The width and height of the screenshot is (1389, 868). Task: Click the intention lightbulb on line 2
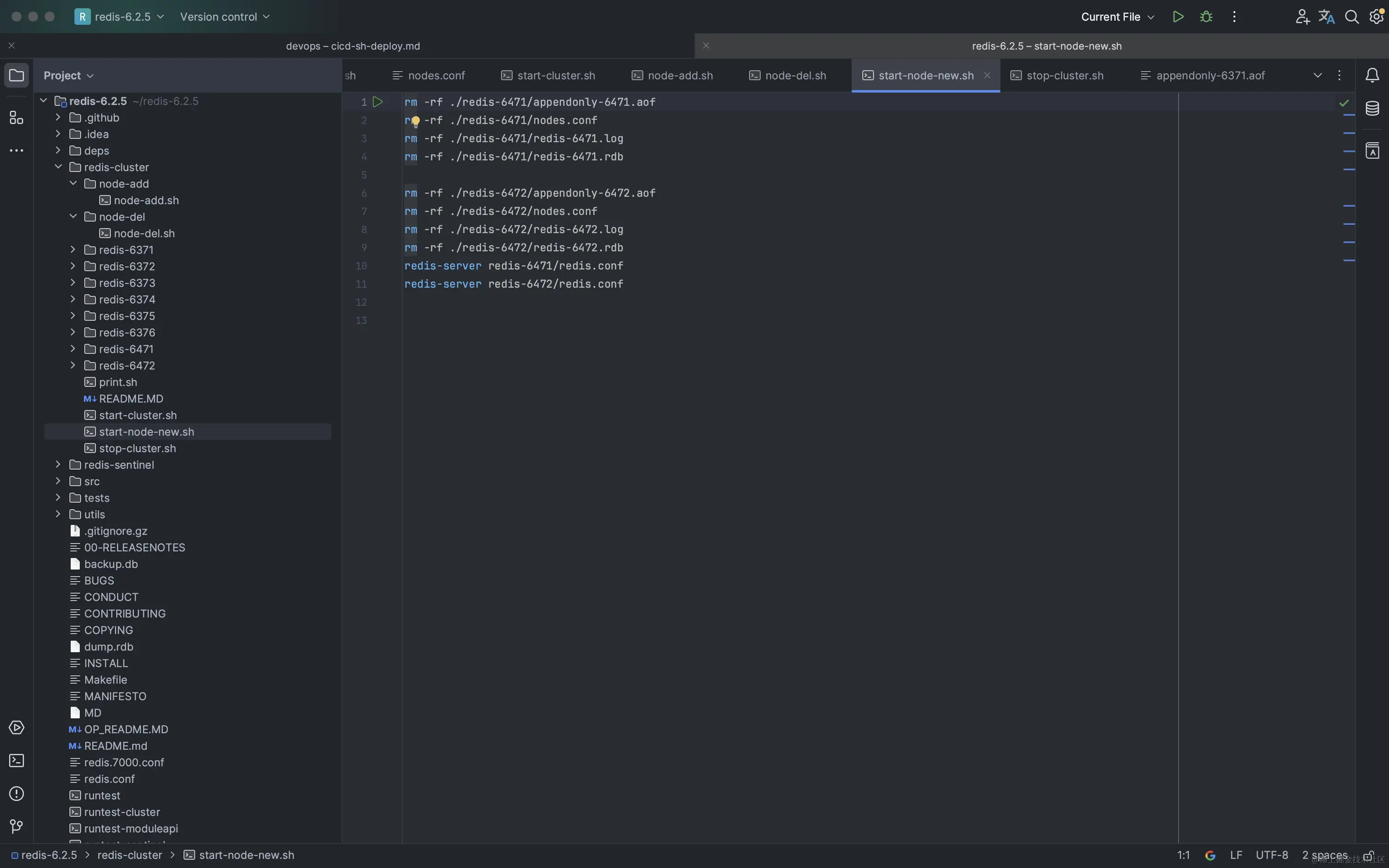pos(416,121)
